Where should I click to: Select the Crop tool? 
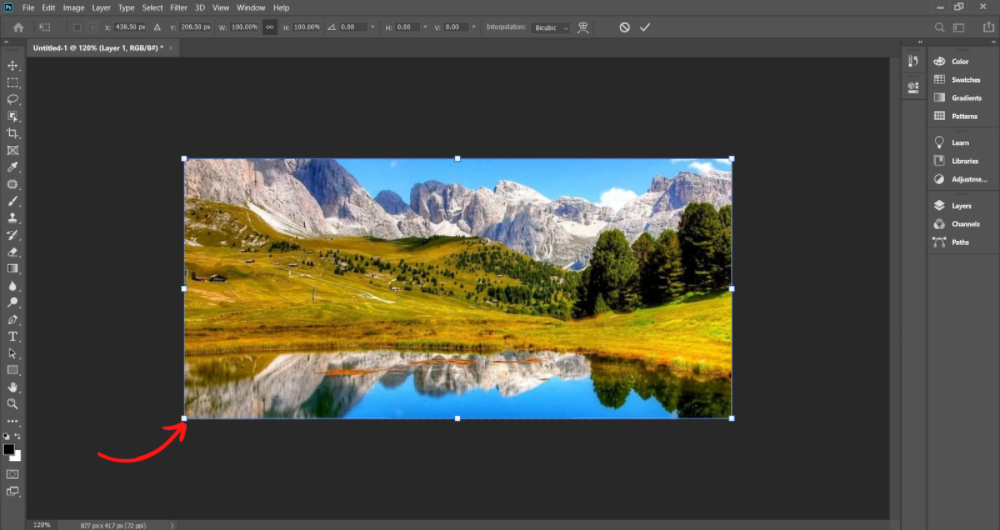click(x=13, y=133)
